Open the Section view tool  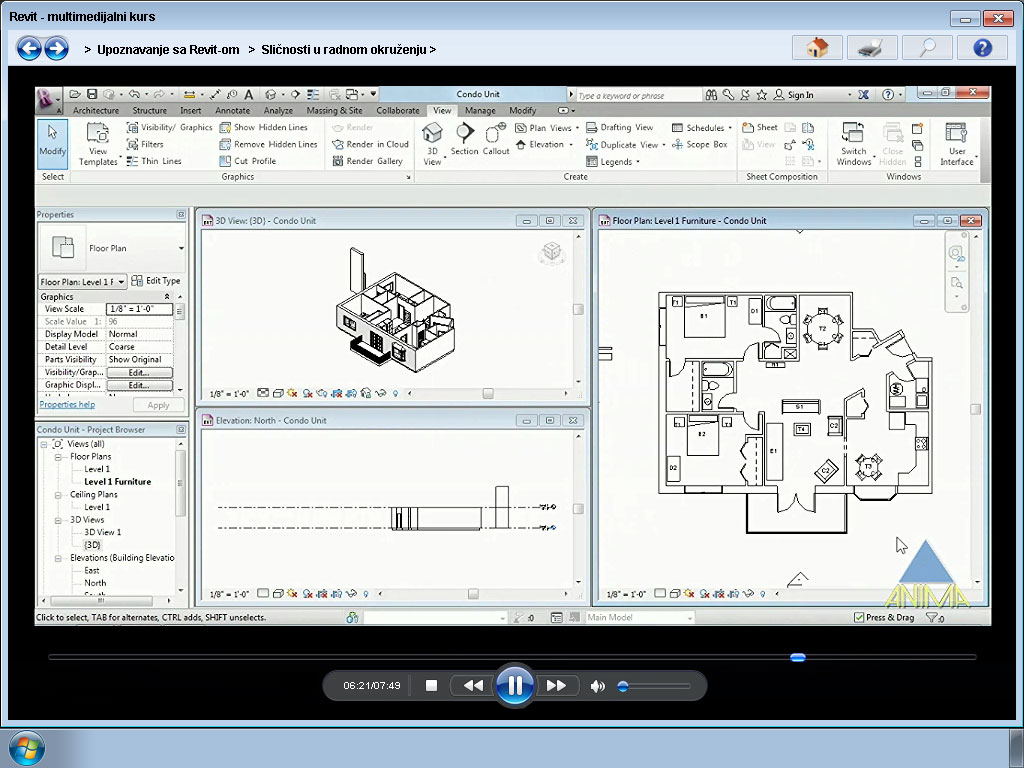pos(464,136)
